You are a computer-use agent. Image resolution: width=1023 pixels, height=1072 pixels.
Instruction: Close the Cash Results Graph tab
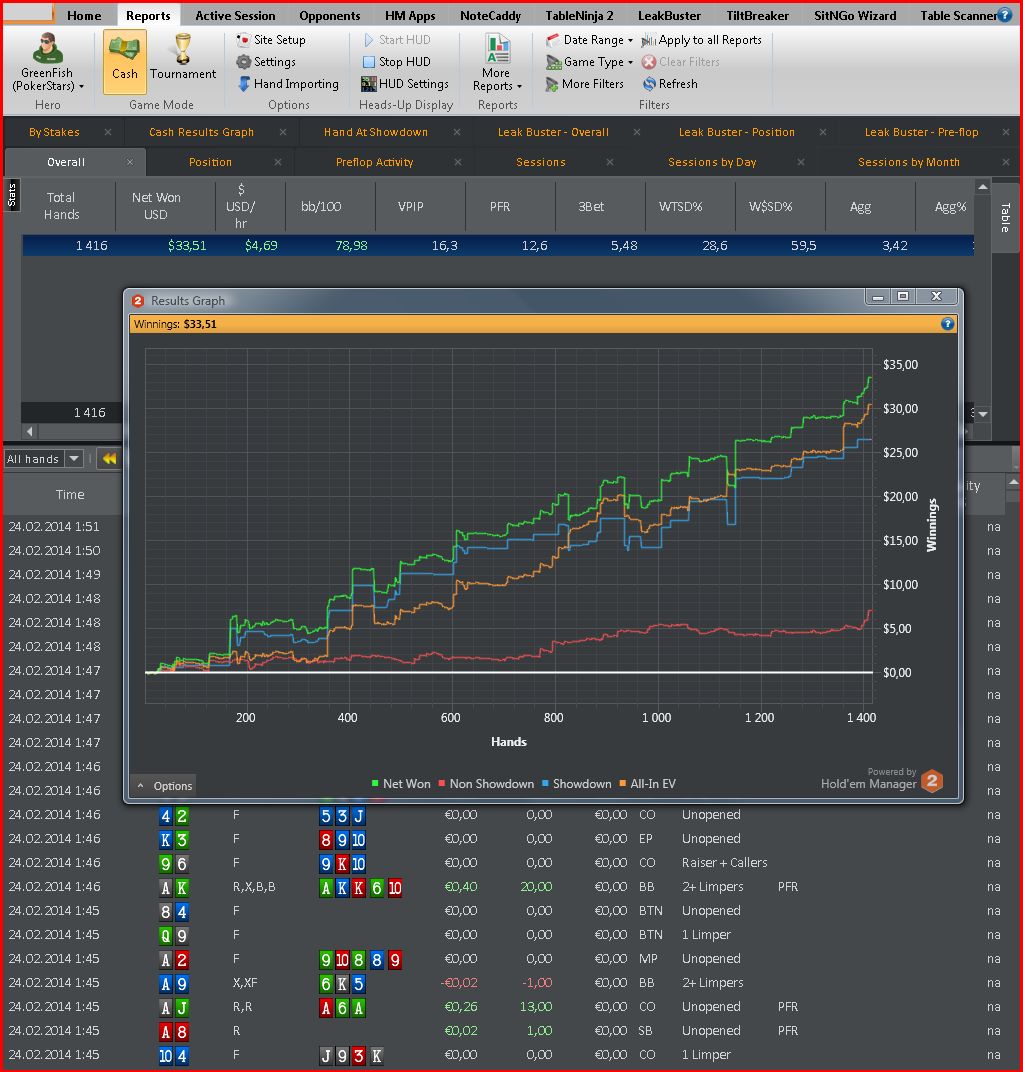tap(283, 132)
